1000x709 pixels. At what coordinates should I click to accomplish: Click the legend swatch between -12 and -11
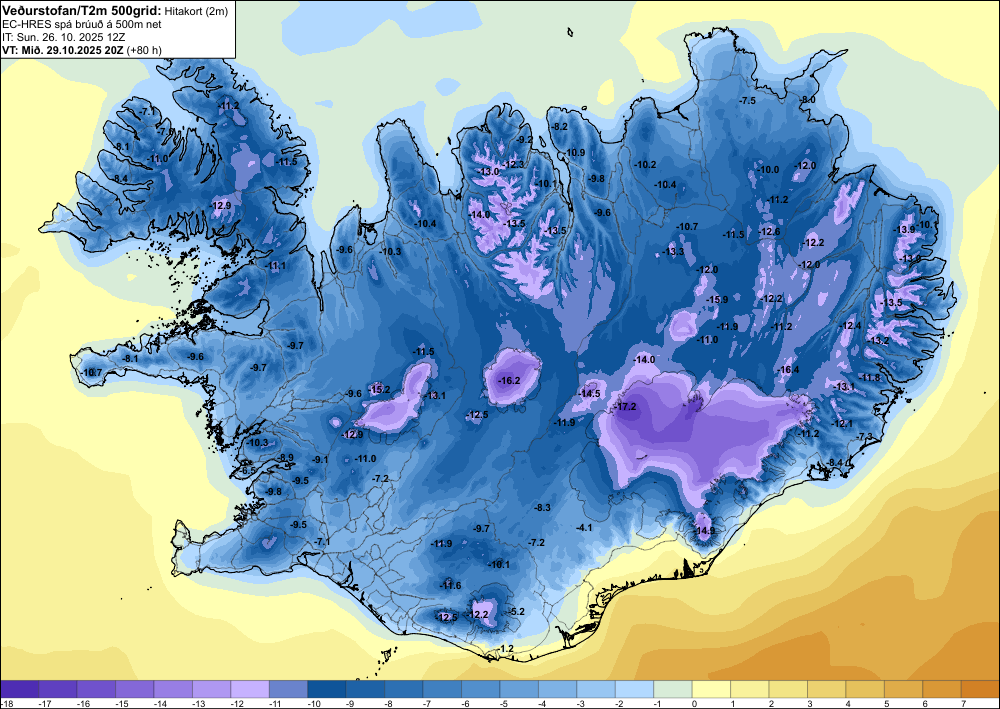point(250,689)
